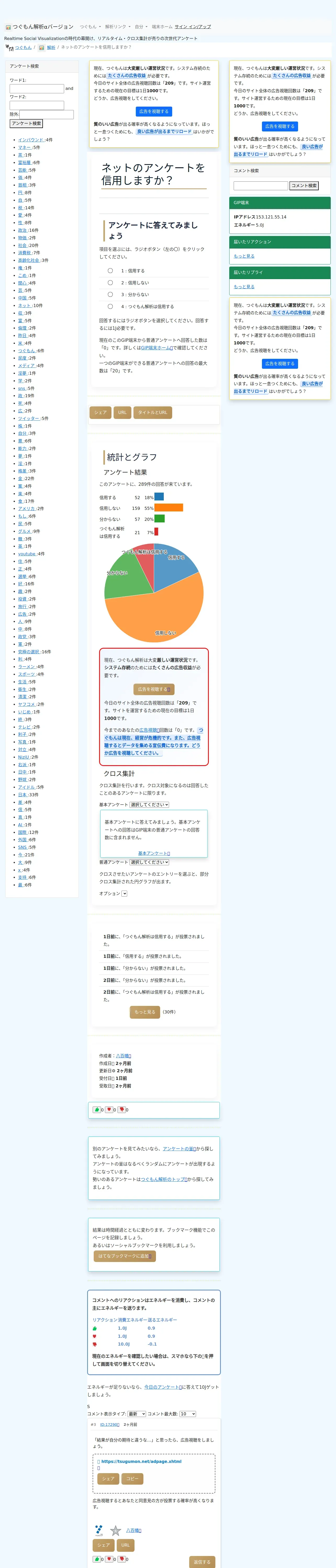The width and height of the screenshot is (336, 1568).
Task: Click はてなブックマークに追加 button
Action: [125, 1256]
